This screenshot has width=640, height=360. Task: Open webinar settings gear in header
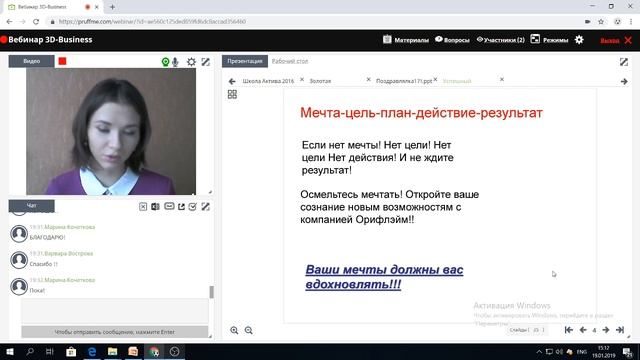click(x=579, y=40)
